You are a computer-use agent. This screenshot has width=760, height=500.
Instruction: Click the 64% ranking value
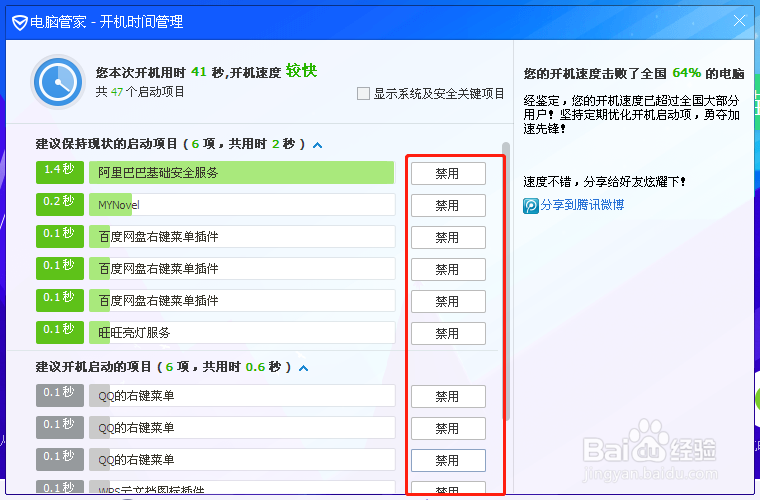pos(686,73)
